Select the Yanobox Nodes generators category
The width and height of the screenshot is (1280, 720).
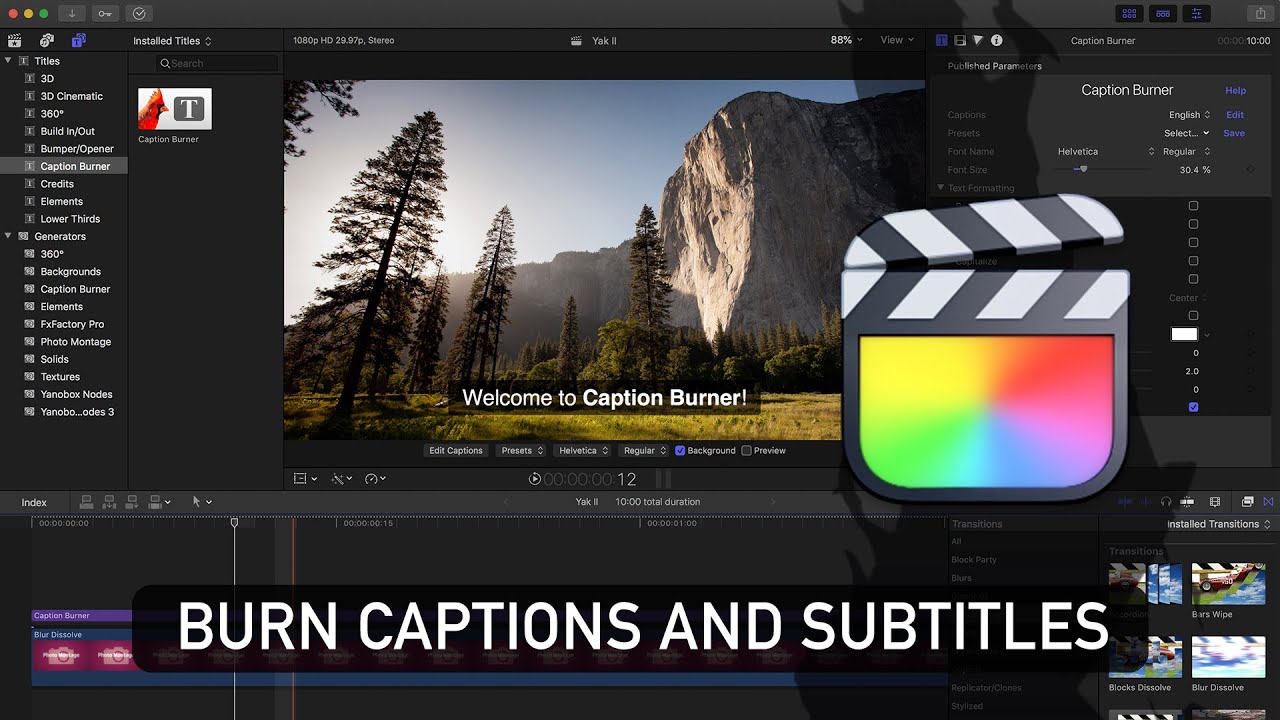pyautogui.click(x=64, y=394)
